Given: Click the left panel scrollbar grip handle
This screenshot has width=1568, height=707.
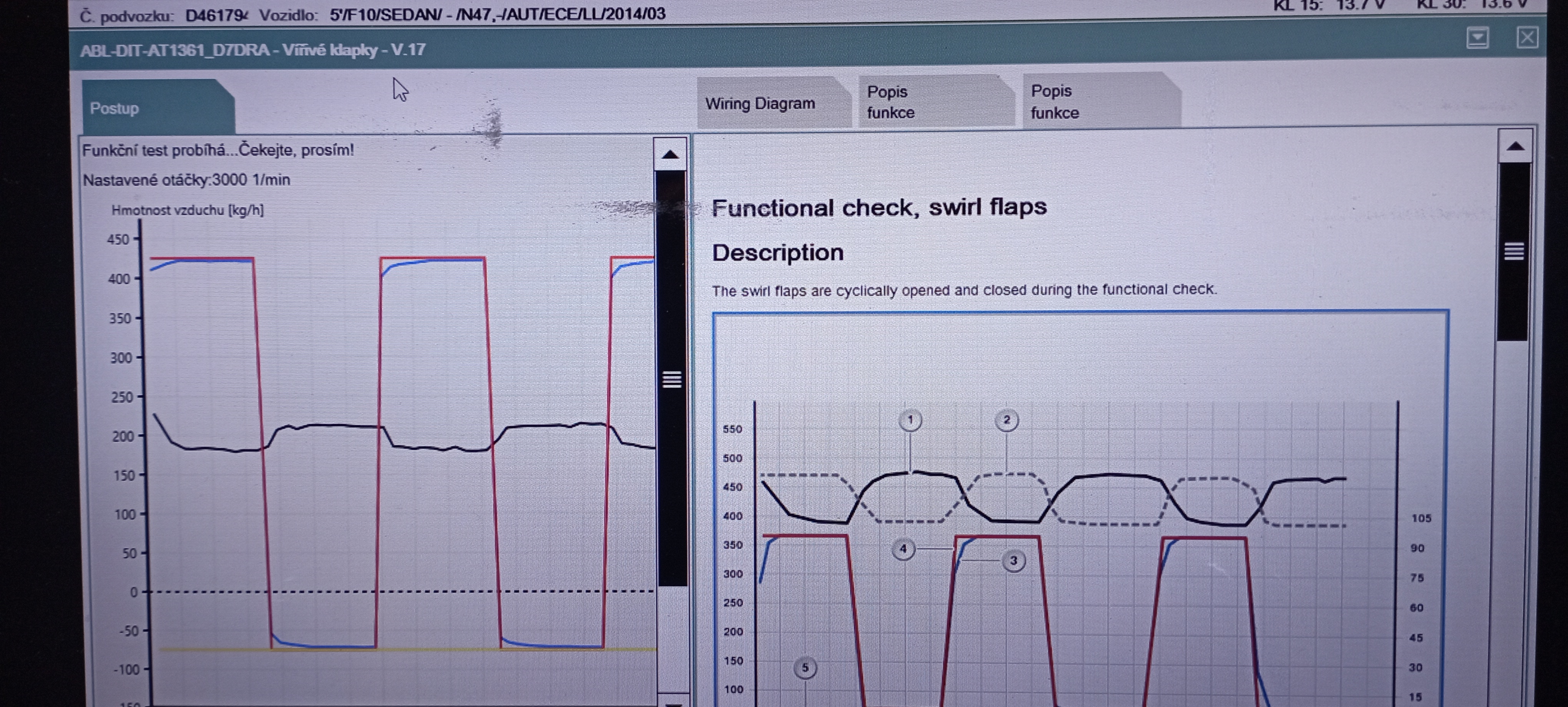Looking at the screenshot, I should (671, 379).
